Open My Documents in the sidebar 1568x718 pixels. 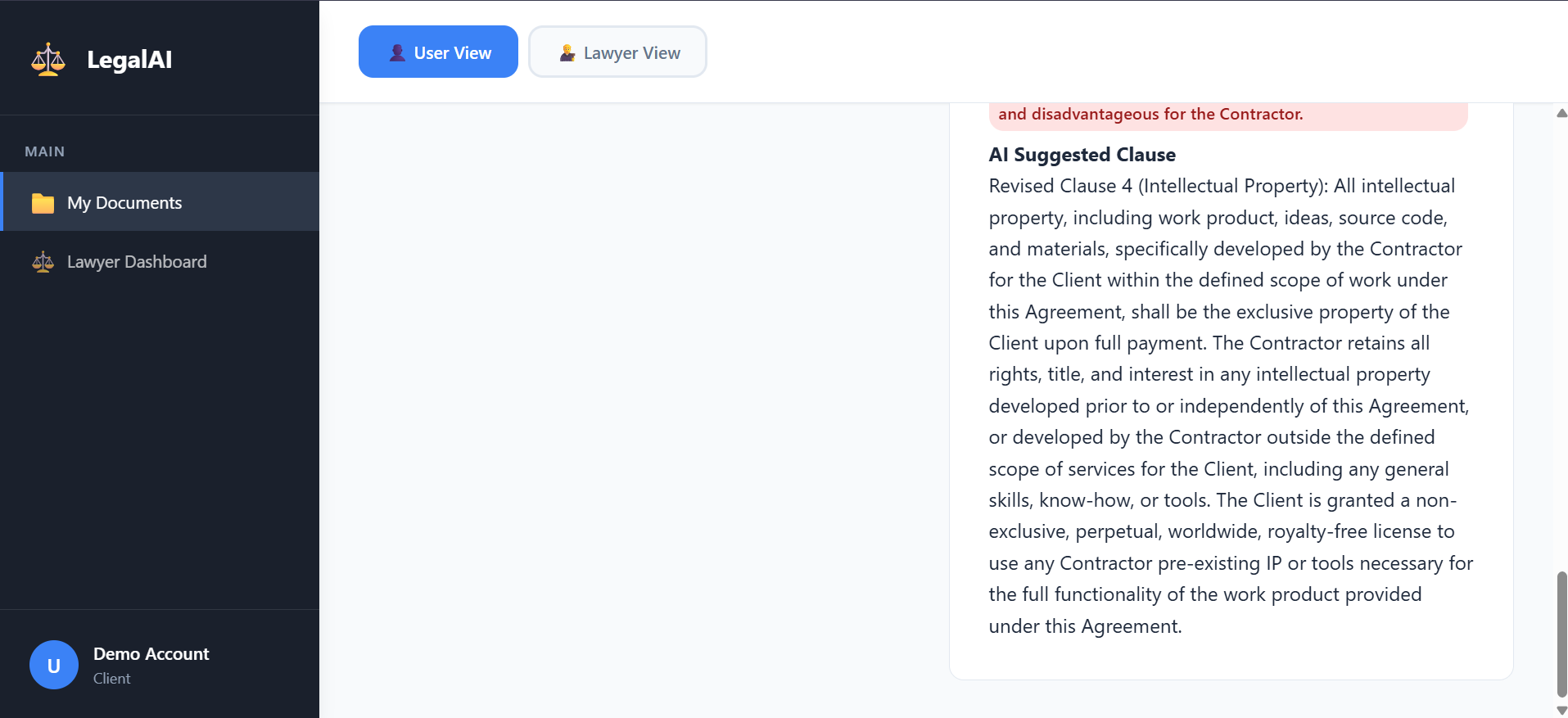point(124,203)
